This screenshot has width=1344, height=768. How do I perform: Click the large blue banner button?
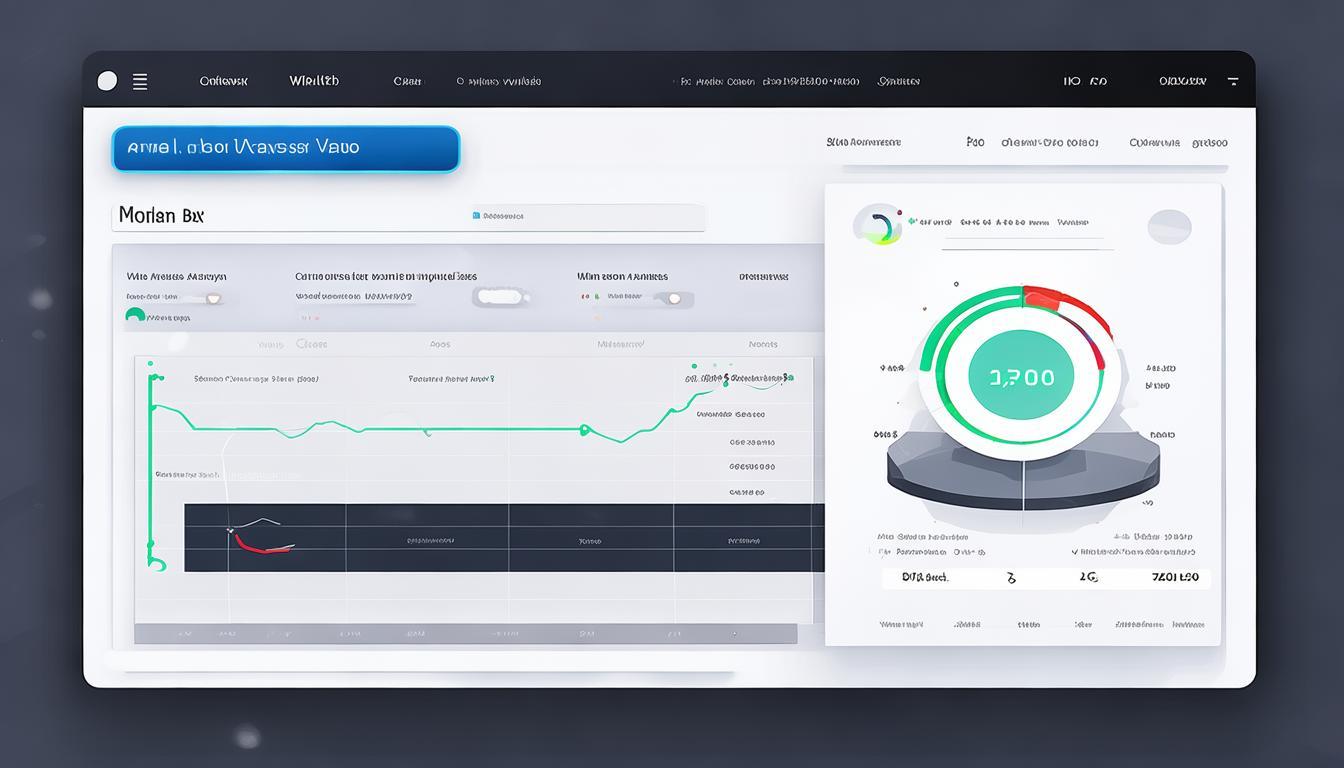[x=286, y=148]
